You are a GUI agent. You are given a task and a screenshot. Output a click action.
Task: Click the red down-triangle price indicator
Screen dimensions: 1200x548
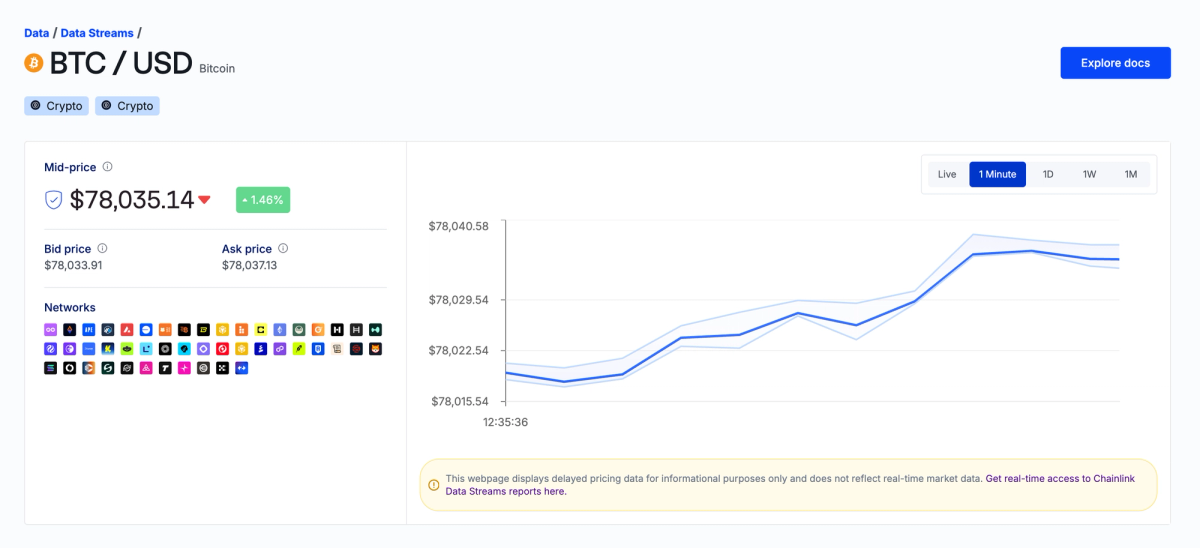pos(204,199)
